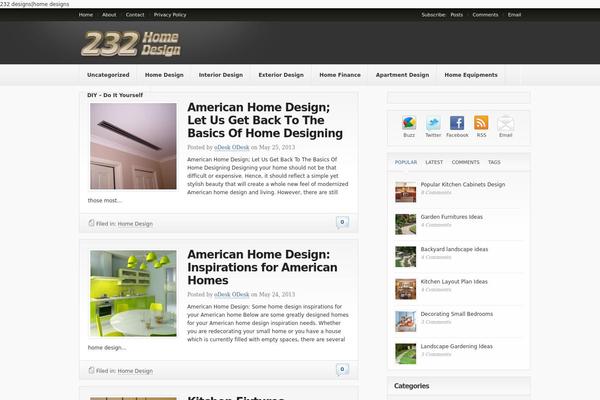Image resolution: width=600 pixels, height=400 pixels.
Task: Open the Privacy Policy page
Action: click(170, 15)
